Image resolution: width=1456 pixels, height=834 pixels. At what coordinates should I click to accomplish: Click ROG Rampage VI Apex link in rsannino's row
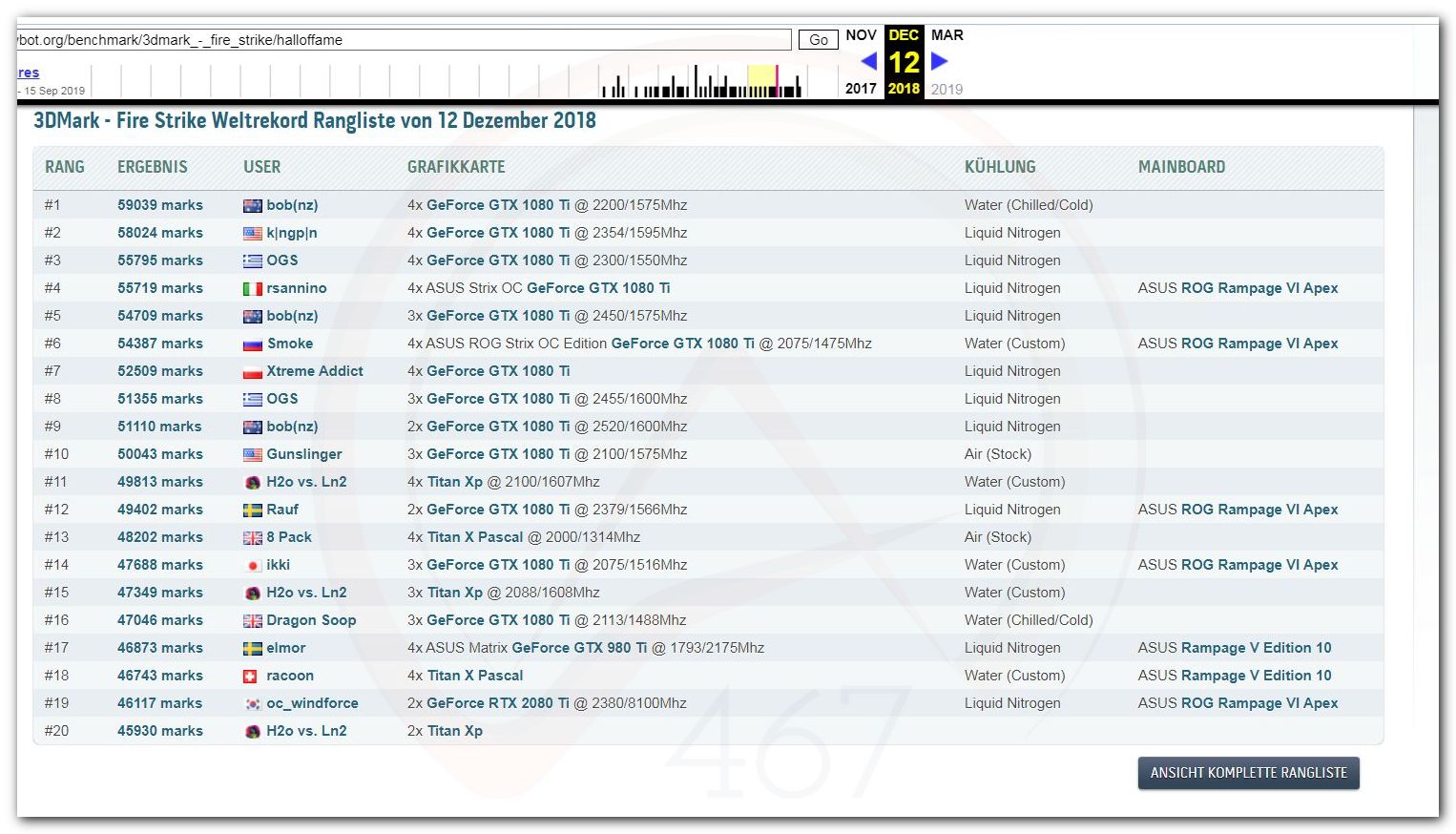(1259, 288)
